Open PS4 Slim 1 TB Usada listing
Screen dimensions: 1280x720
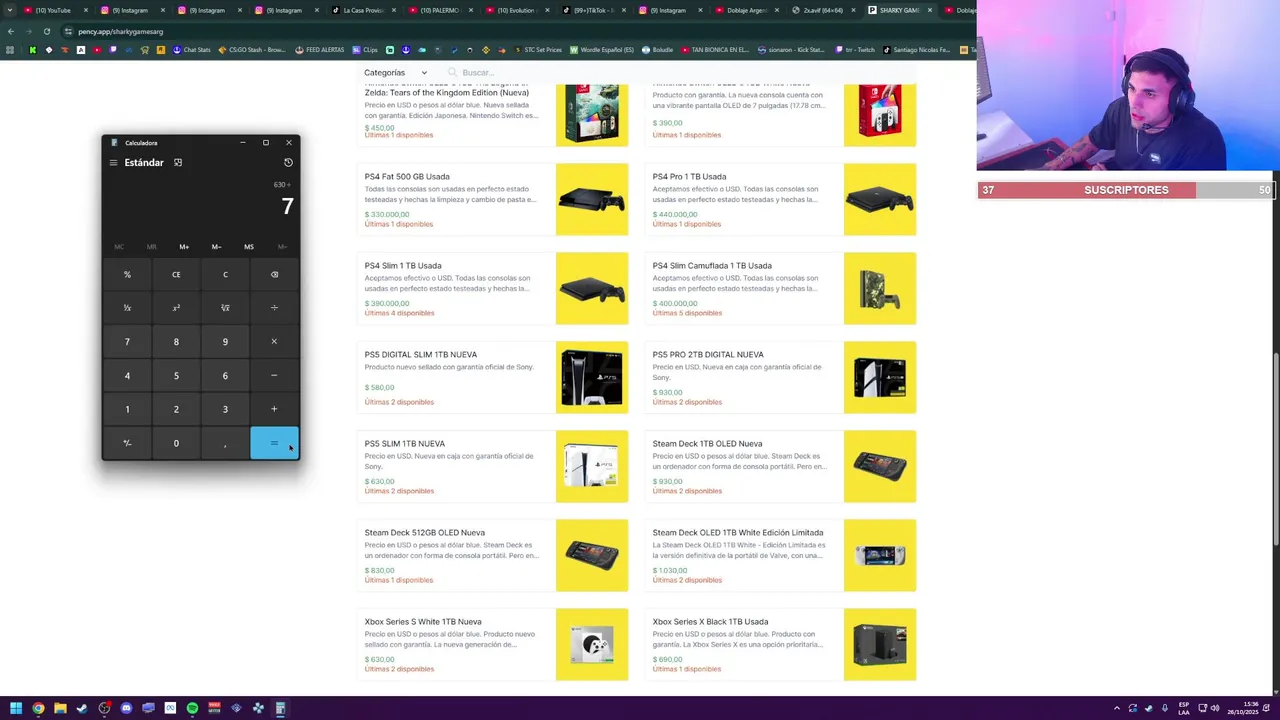[x=493, y=289]
